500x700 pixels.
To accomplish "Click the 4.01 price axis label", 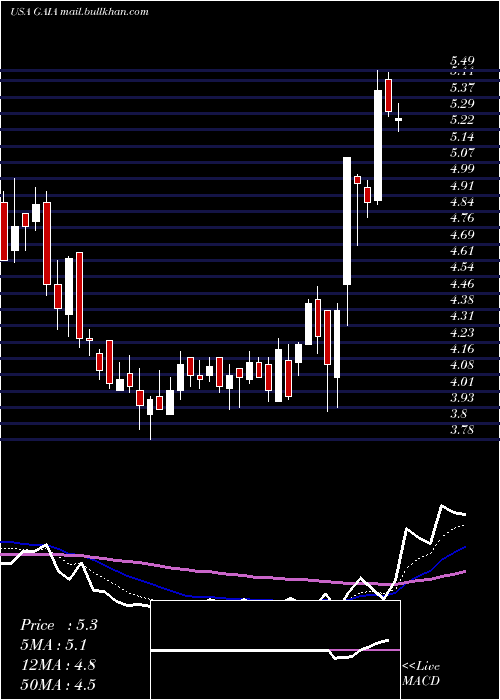I will pos(462,382).
